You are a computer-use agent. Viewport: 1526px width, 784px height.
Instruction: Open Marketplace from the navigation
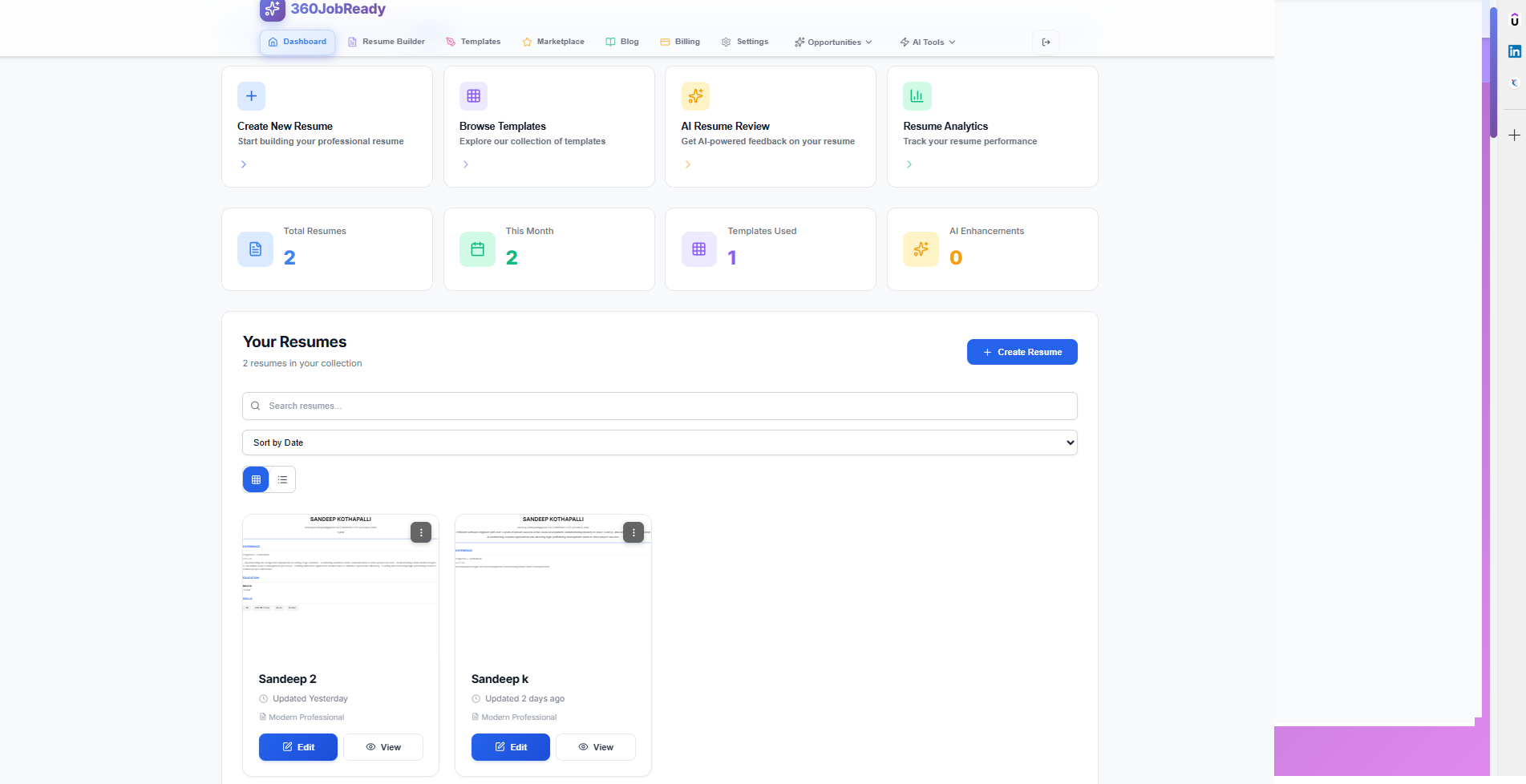click(553, 42)
